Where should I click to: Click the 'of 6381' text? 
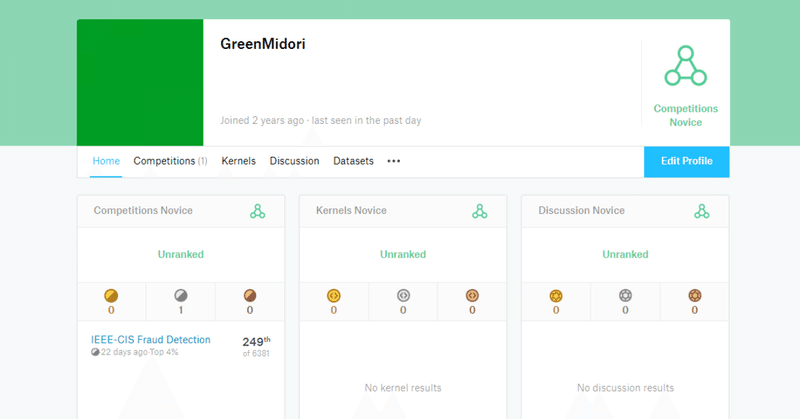pos(256,353)
